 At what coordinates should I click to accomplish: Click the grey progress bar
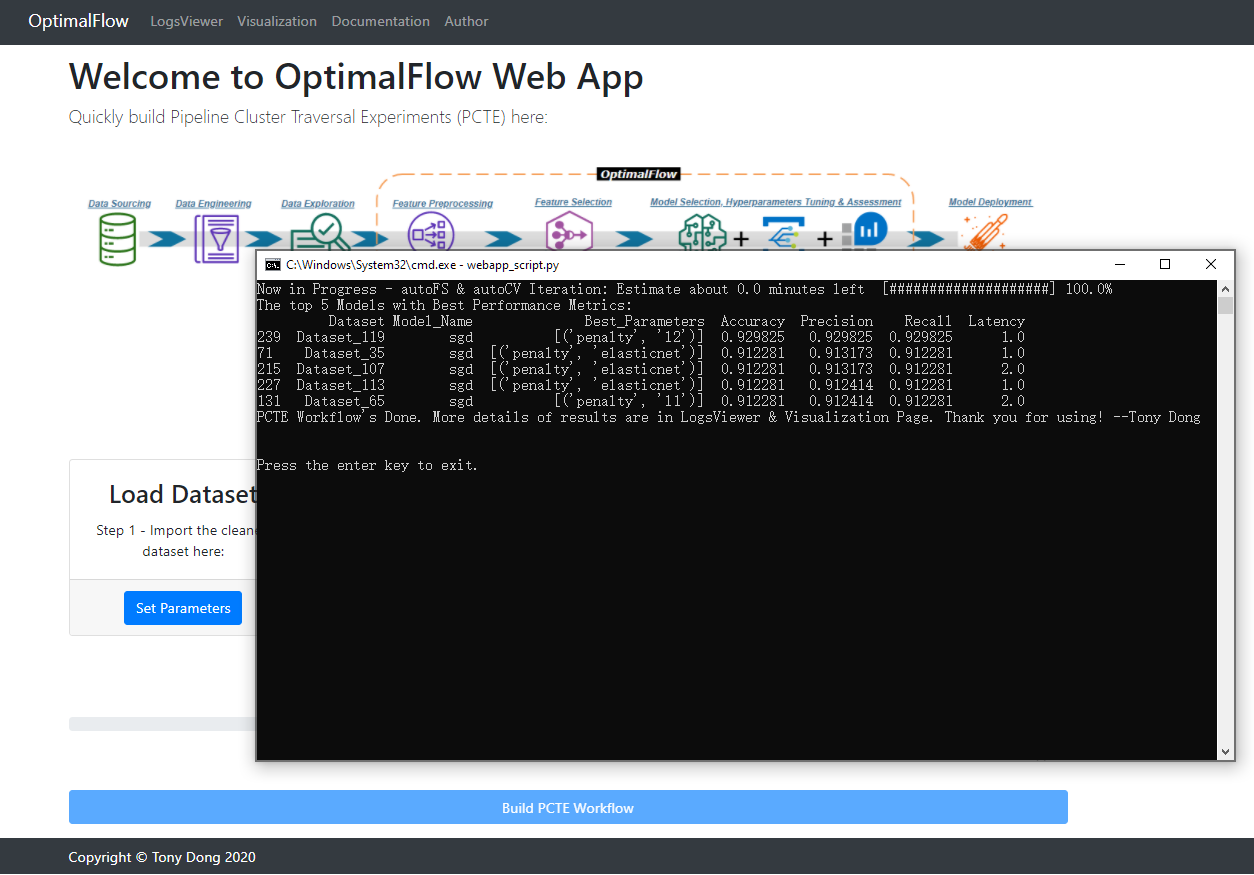click(160, 724)
